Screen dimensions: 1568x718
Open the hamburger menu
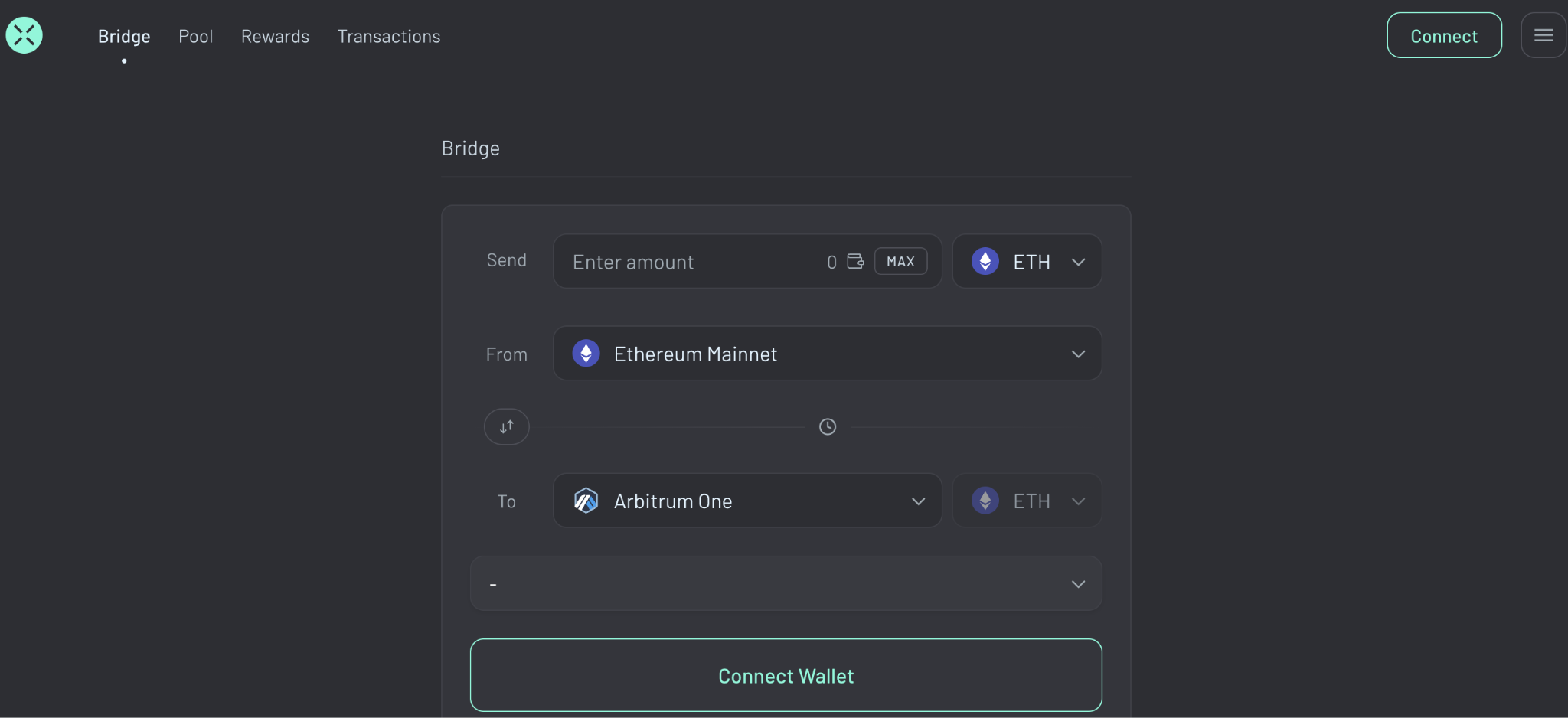point(1543,35)
